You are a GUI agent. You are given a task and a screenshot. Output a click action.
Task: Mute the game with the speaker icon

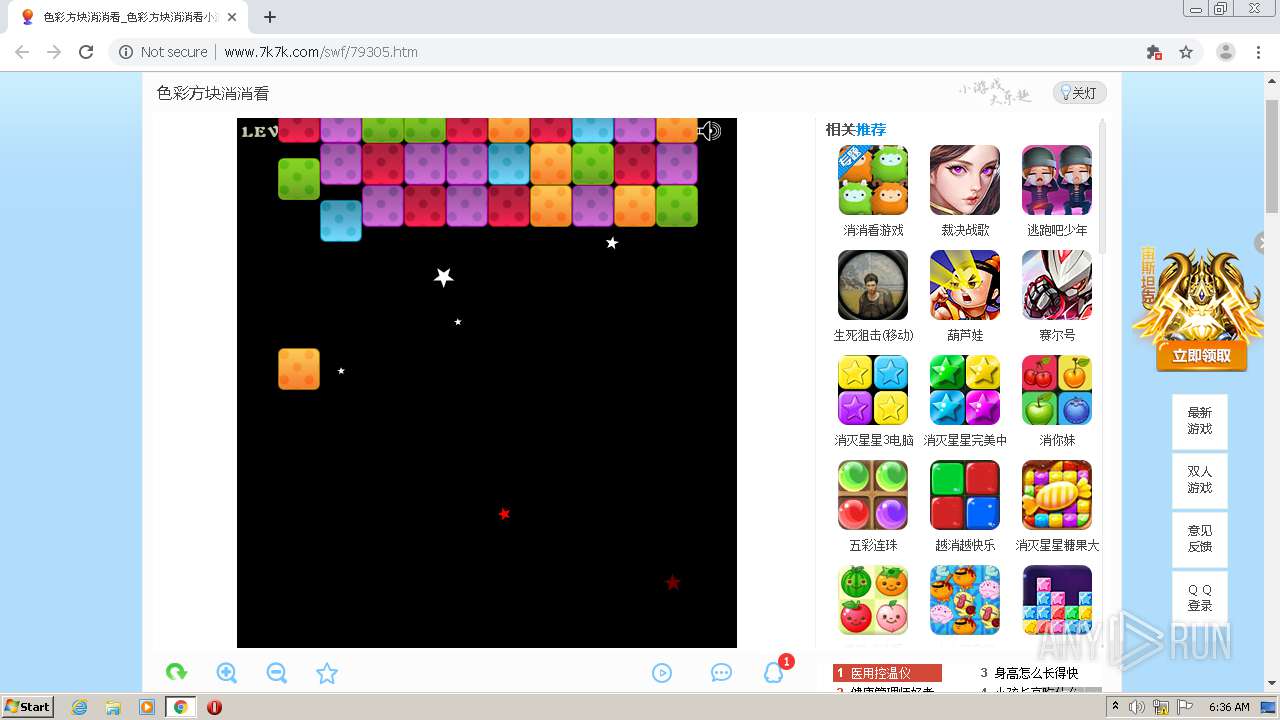(709, 131)
